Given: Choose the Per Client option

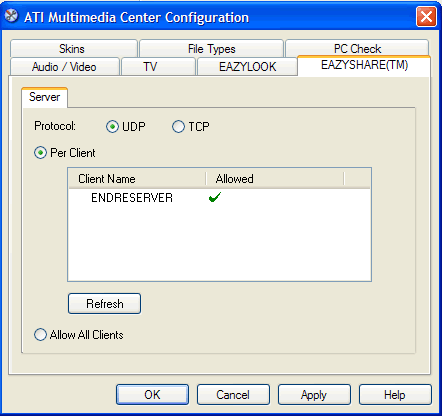Looking at the screenshot, I should coord(40,153).
